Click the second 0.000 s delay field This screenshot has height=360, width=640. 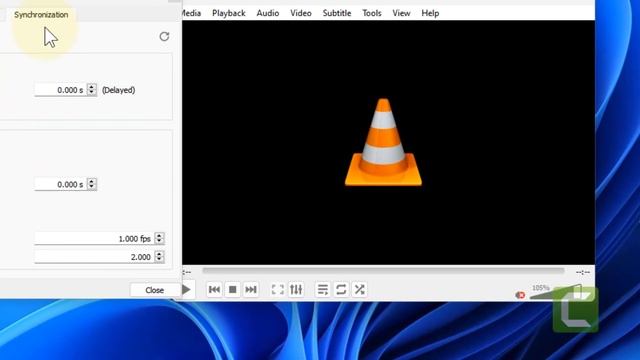(x=60, y=184)
